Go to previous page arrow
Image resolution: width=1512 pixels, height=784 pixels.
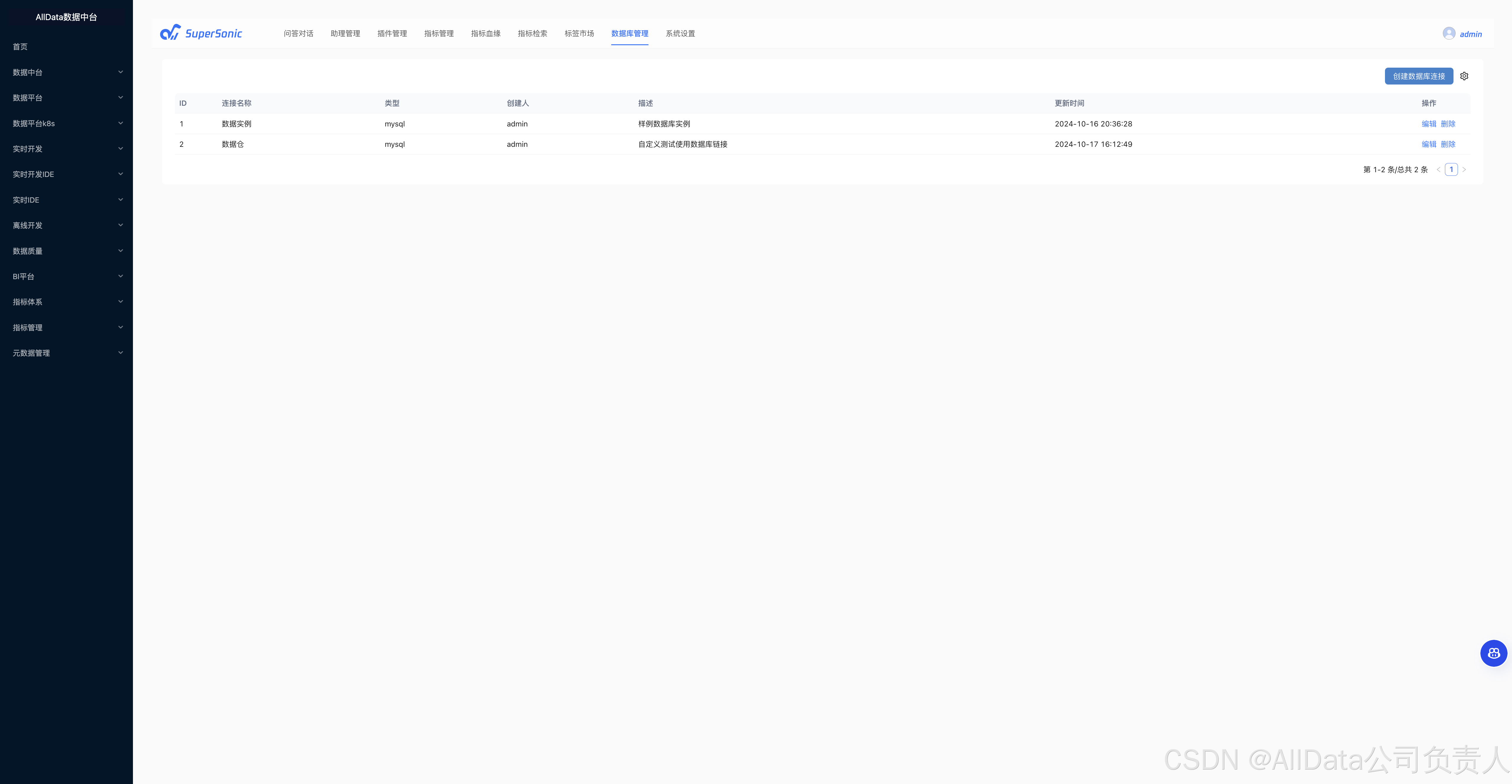pyautogui.click(x=1438, y=170)
